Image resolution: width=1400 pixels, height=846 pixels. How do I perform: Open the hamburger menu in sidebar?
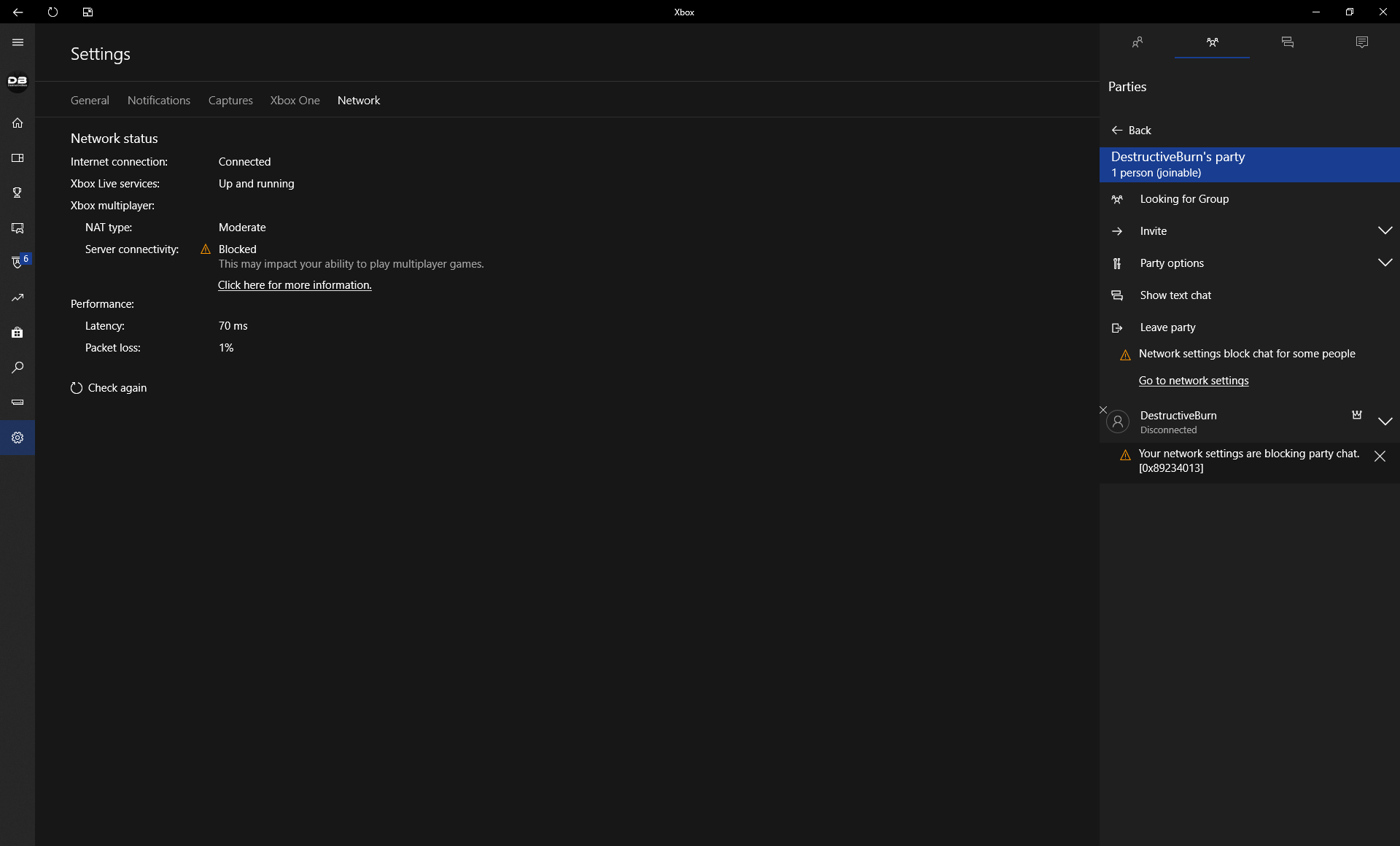click(17, 42)
